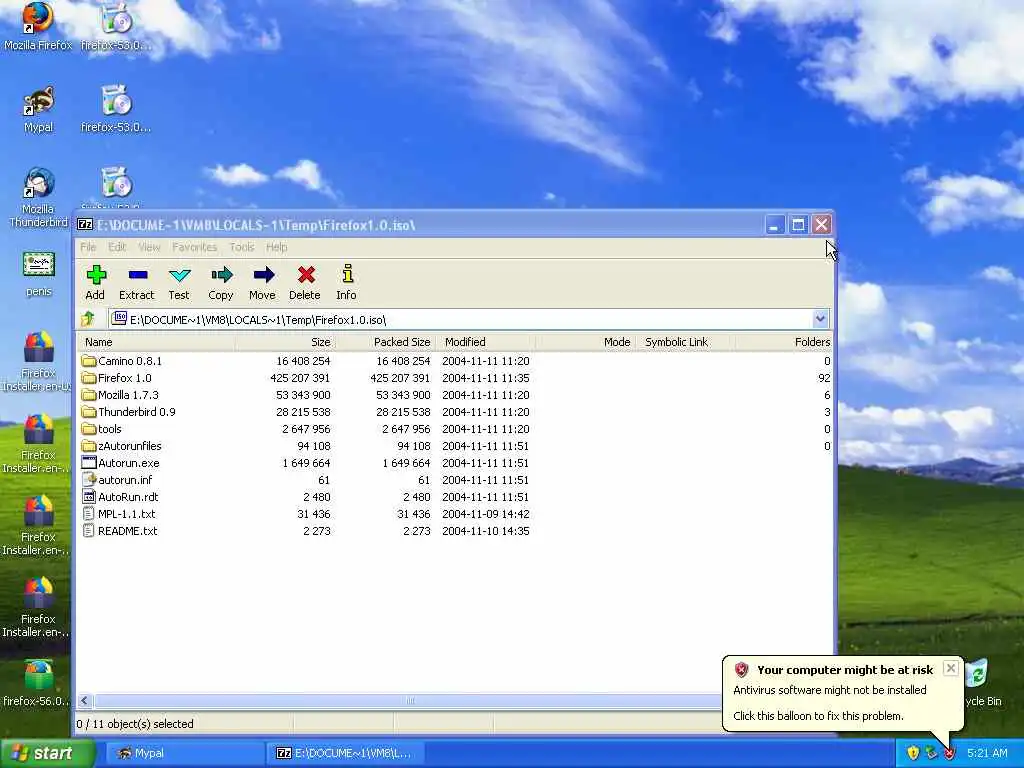The height and width of the screenshot is (768, 1024).
Task: Select the README.txt file
Action: coord(120,531)
